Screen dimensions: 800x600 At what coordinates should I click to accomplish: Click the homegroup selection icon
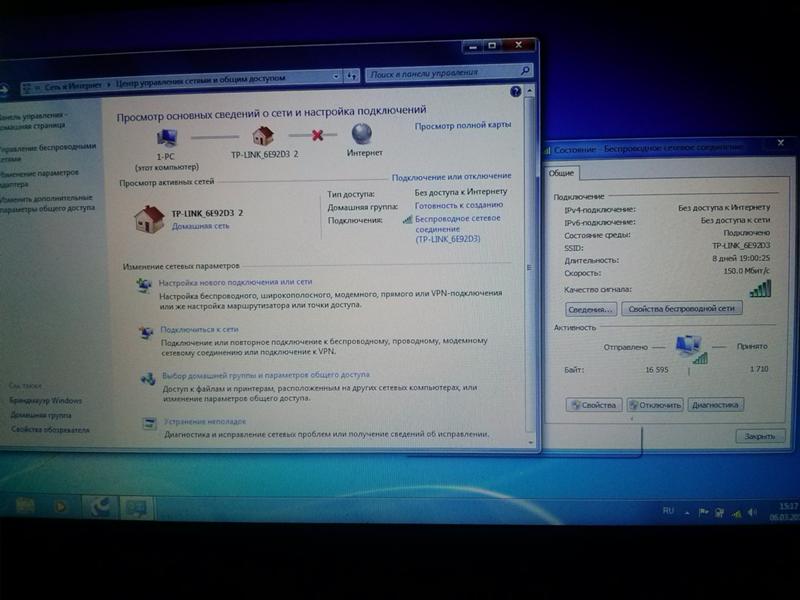click(148, 378)
